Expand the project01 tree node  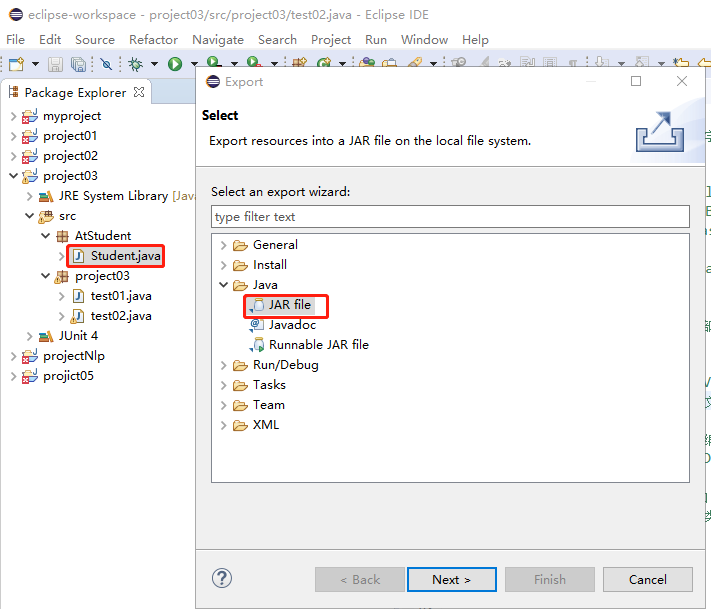(x=14, y=136)
